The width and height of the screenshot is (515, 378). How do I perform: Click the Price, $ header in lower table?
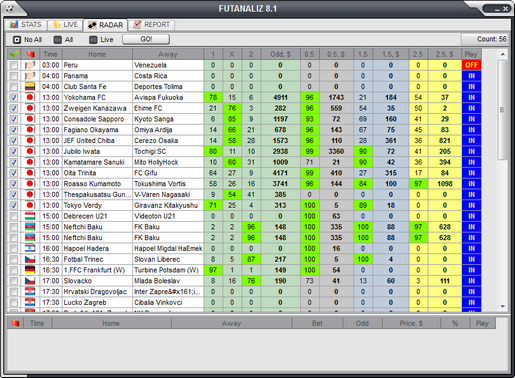(x=411, y=323)
